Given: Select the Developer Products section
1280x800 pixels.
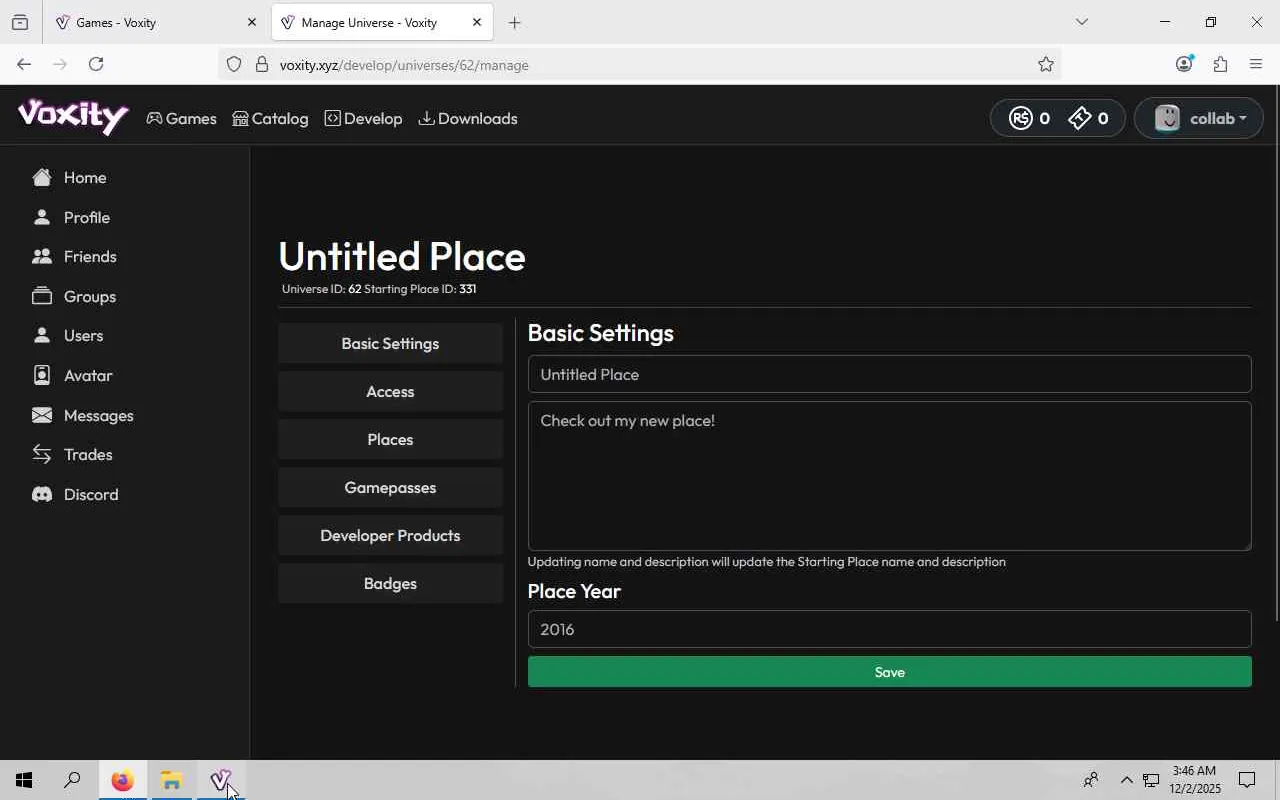Looking at the screenshot, I should click(x=390, y=536).
